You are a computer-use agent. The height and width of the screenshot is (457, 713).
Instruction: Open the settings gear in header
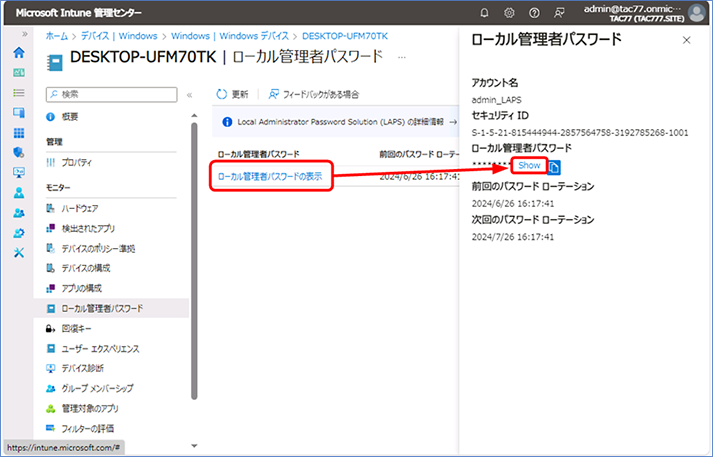pos(509,13)
